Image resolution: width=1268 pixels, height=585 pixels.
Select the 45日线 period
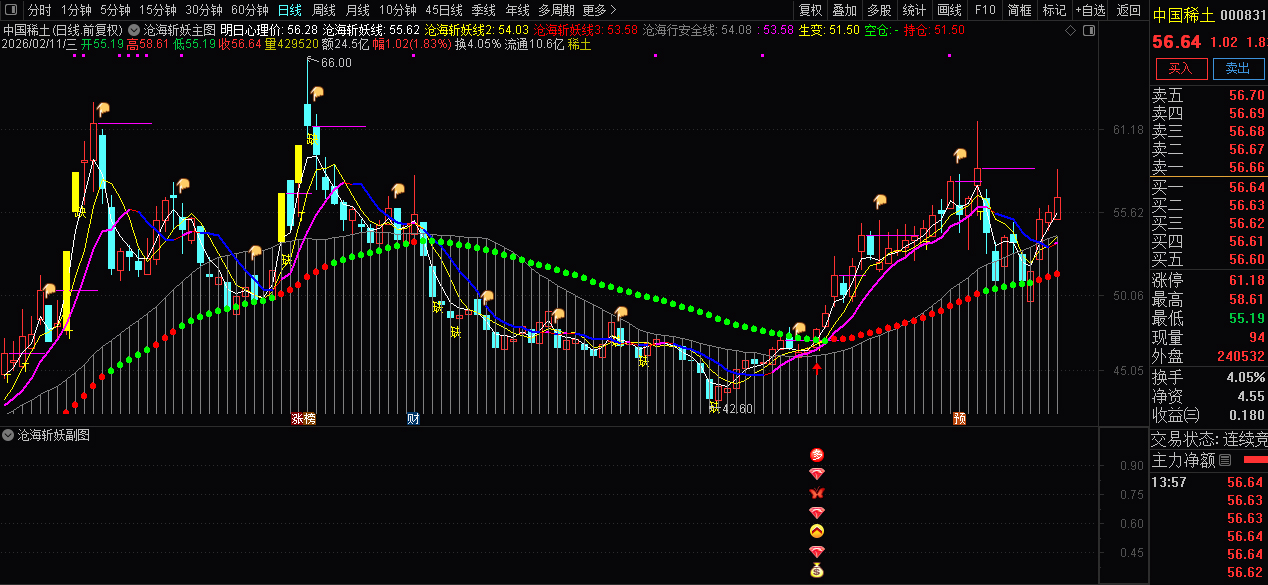(x=443, y=10)
